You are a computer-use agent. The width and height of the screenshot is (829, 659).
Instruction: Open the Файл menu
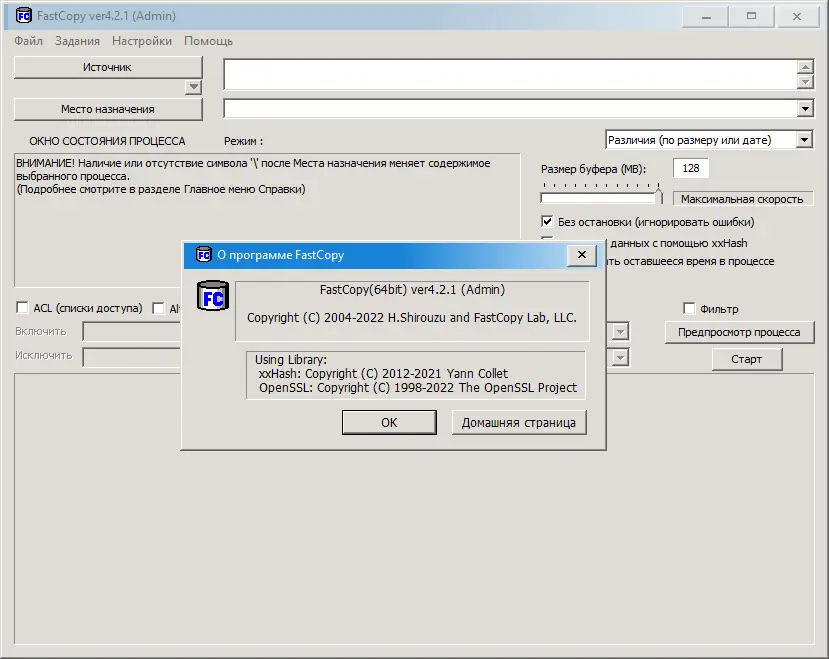coord(29,41)
